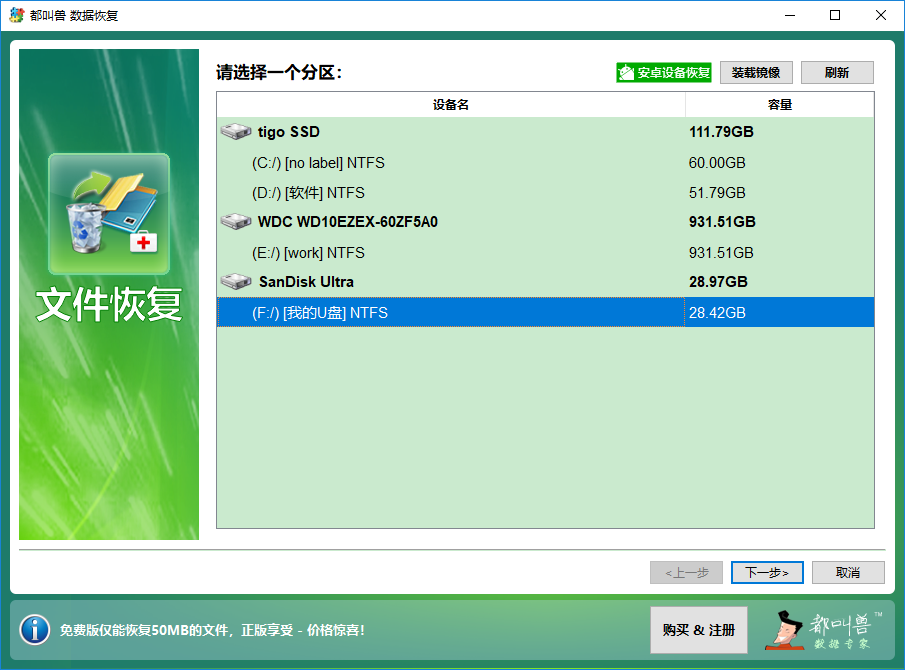This screenshot has height=670, width=905.
Task: Click the WDC WD10EZEX drive icon
Action: 235,222
